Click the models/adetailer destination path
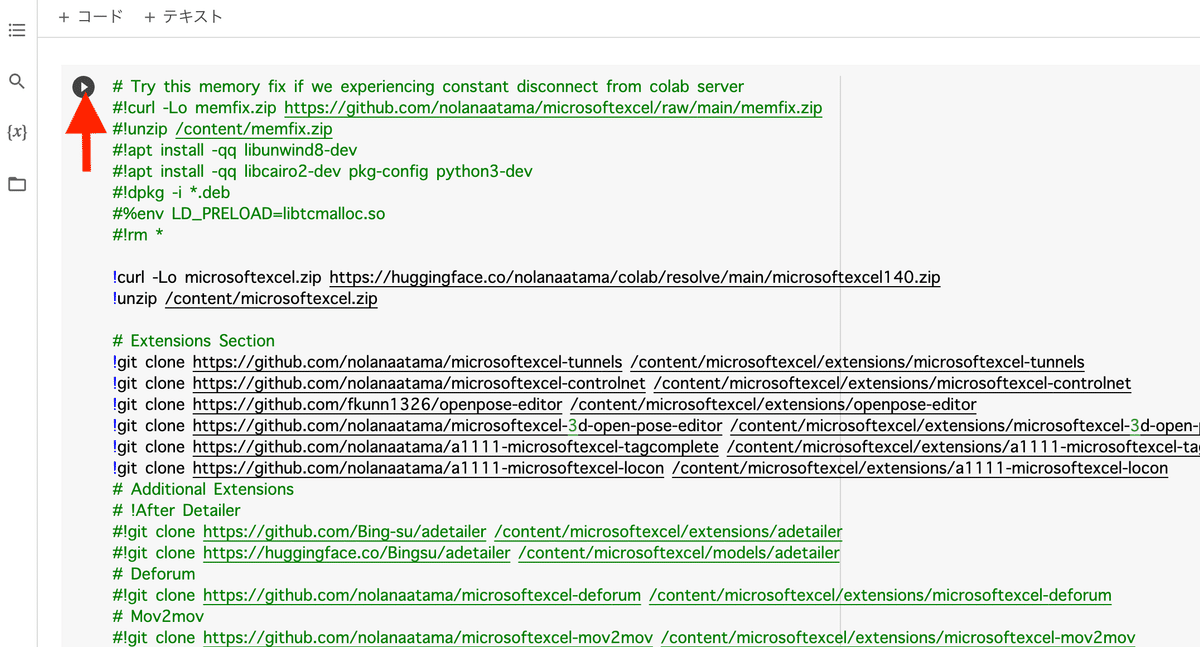The height and width of the screenshot is (647, 1200). [679, 552]
